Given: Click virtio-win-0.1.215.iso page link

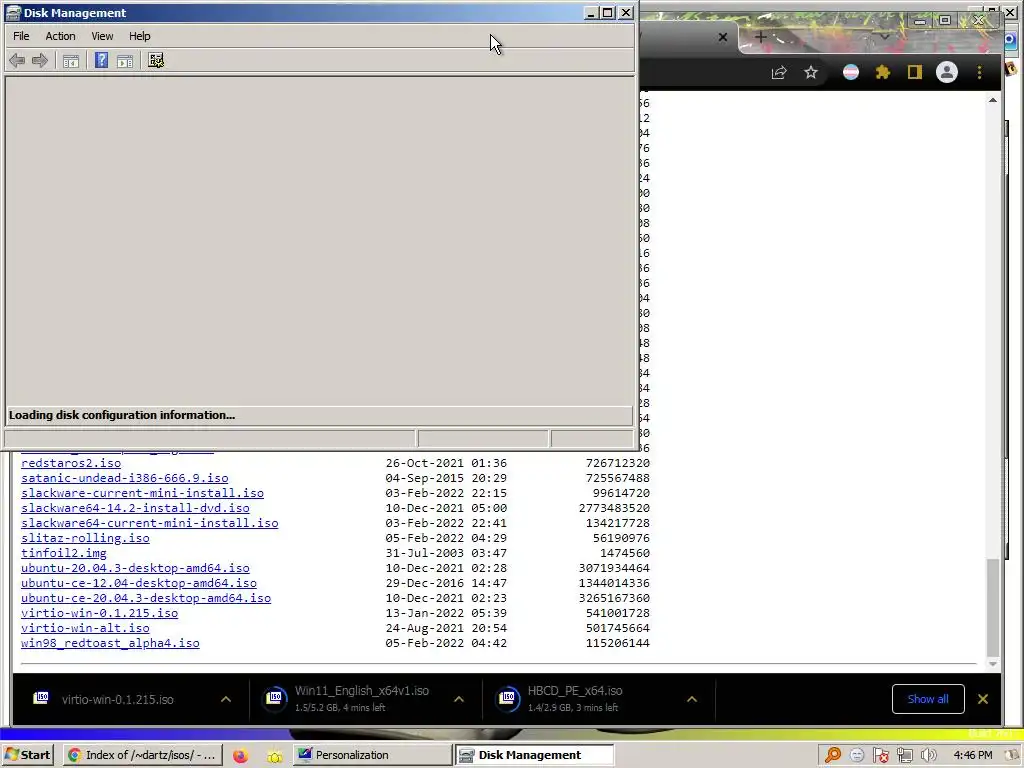Looking at the screenshot, I should tap(99, 613).
